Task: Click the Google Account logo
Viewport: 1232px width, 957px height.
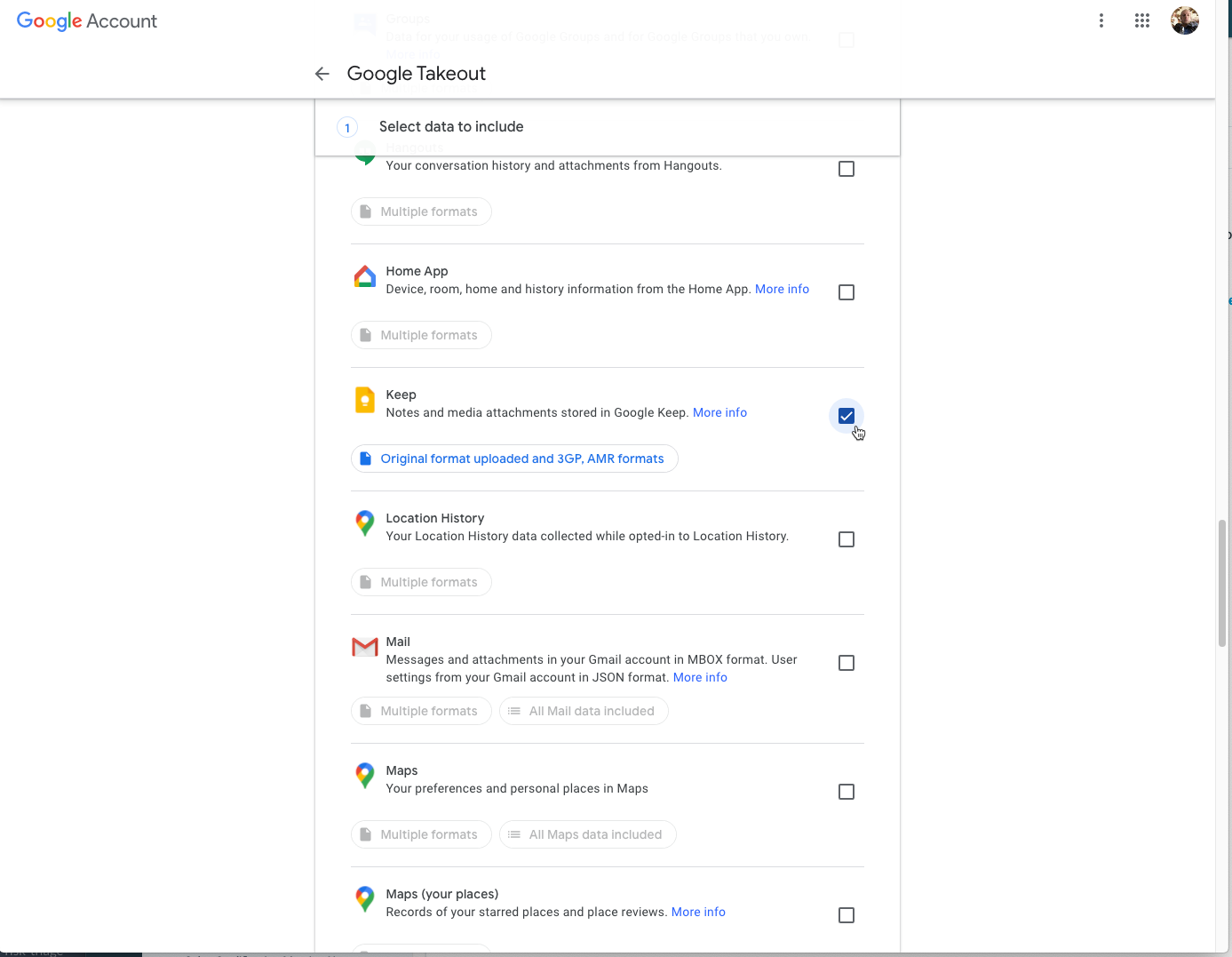Action: [x=87, y=21]
